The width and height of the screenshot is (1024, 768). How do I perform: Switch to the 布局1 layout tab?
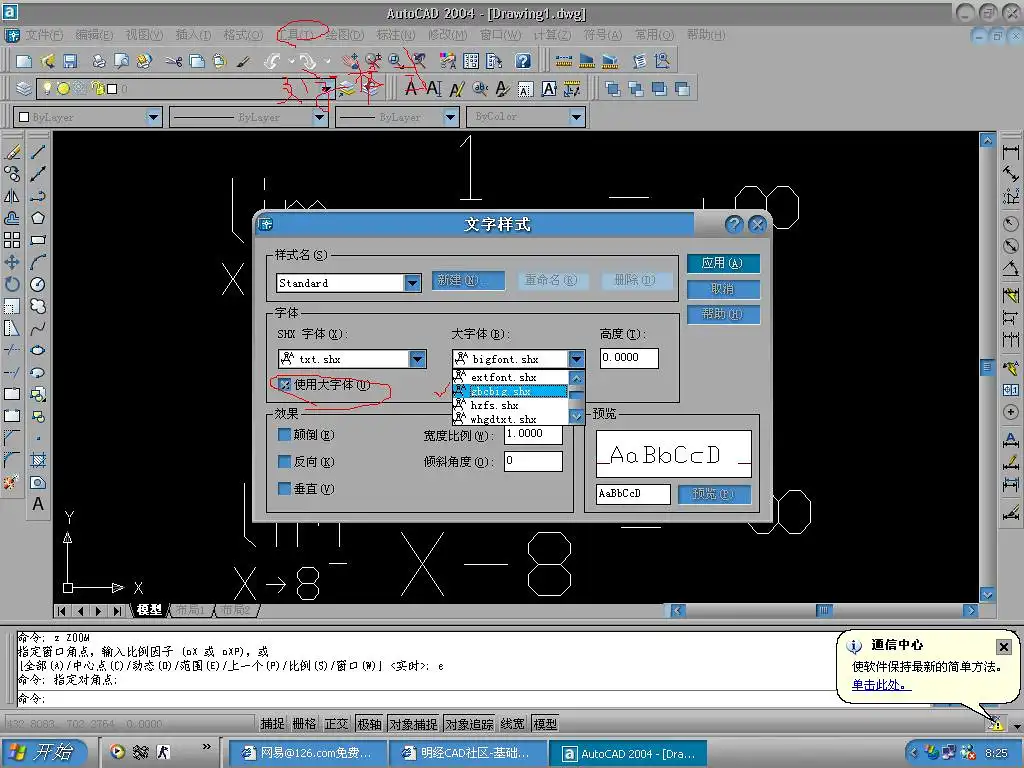click(x=190, y=610)
